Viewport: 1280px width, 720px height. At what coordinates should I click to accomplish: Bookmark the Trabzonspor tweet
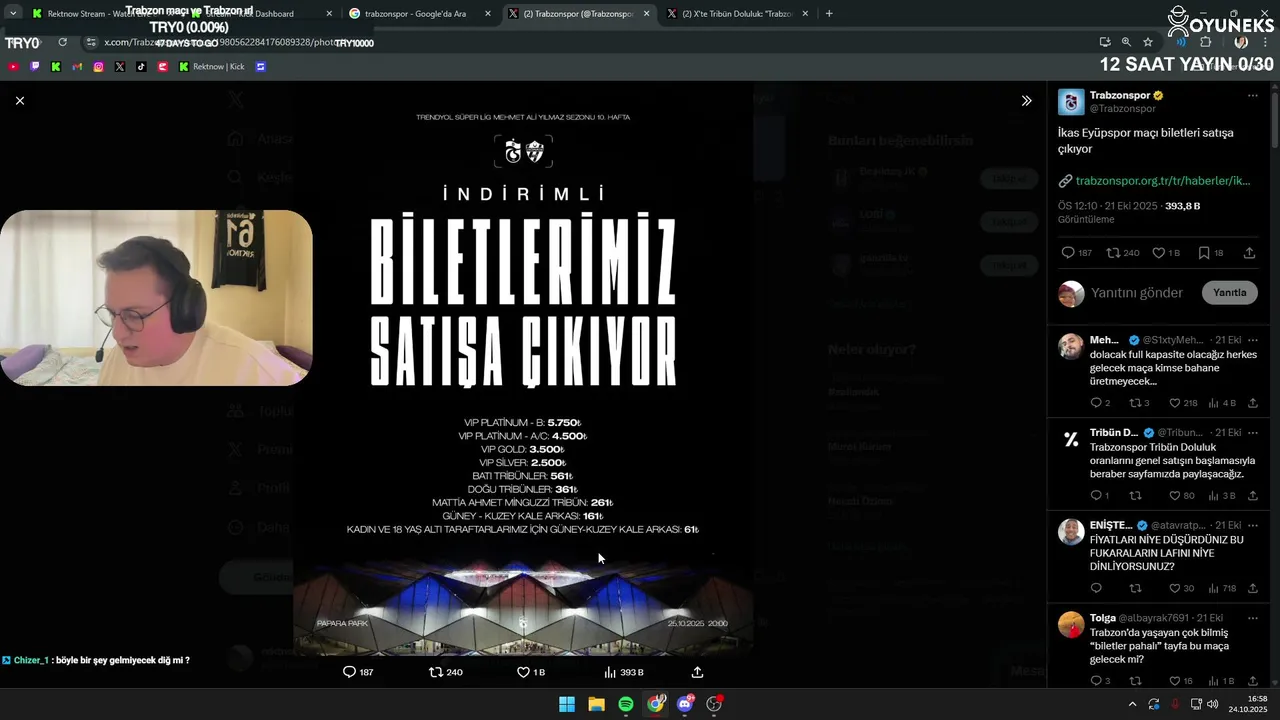click(1204, 253)
